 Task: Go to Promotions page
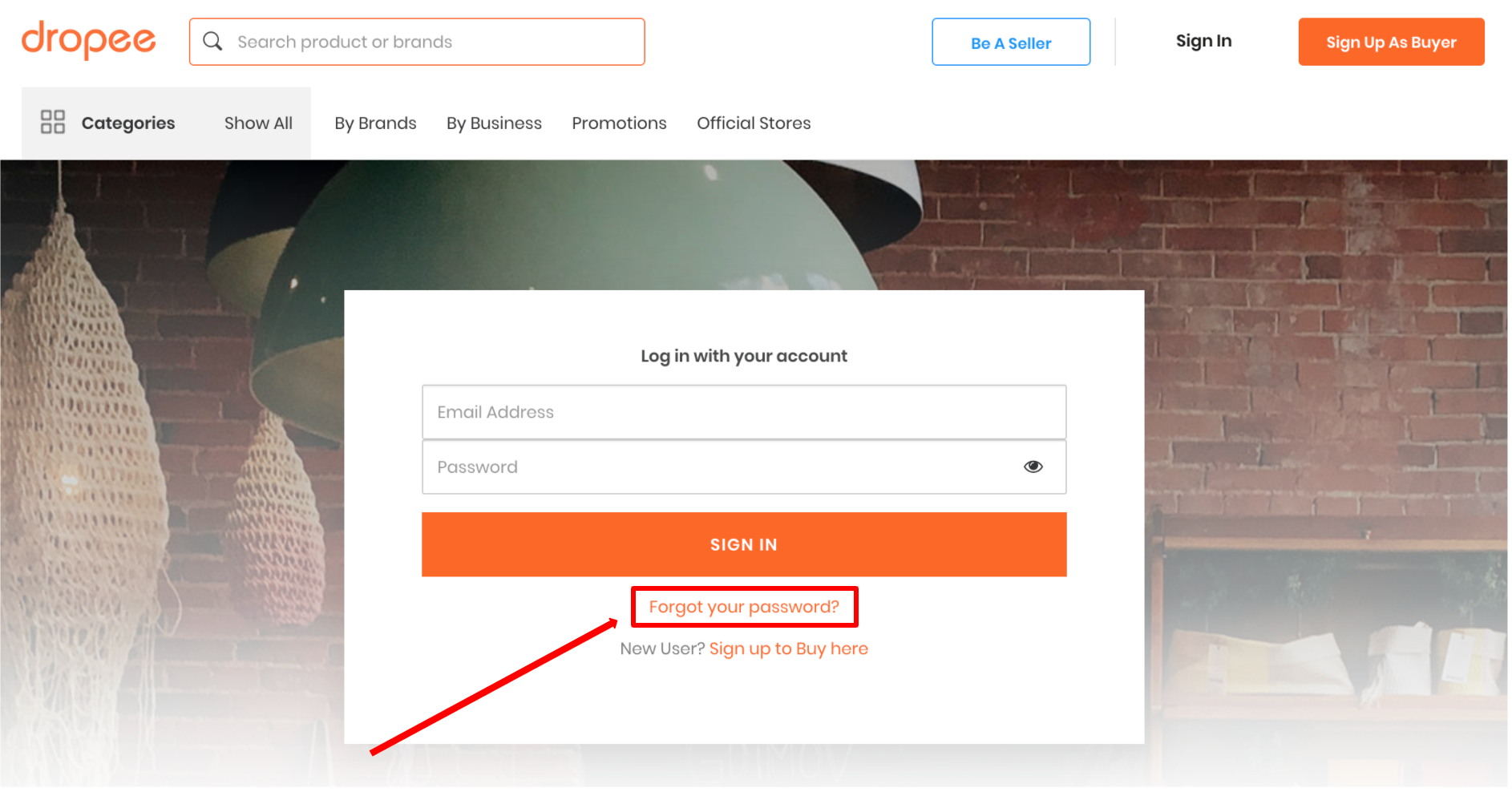(619, 123)
